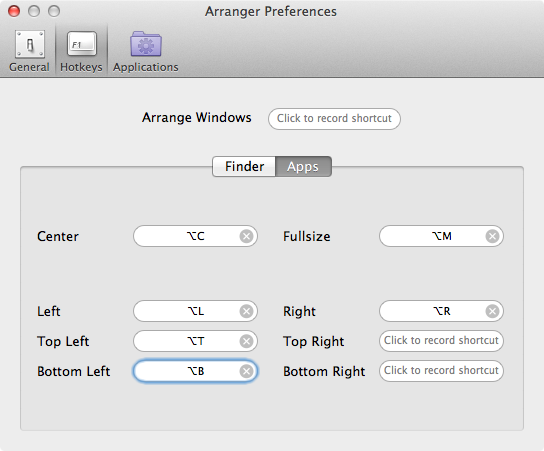The image size is (544, 451).
Task: Clear the Bottom Left shortcut ⌥B
Action: [x=246, y=372]
